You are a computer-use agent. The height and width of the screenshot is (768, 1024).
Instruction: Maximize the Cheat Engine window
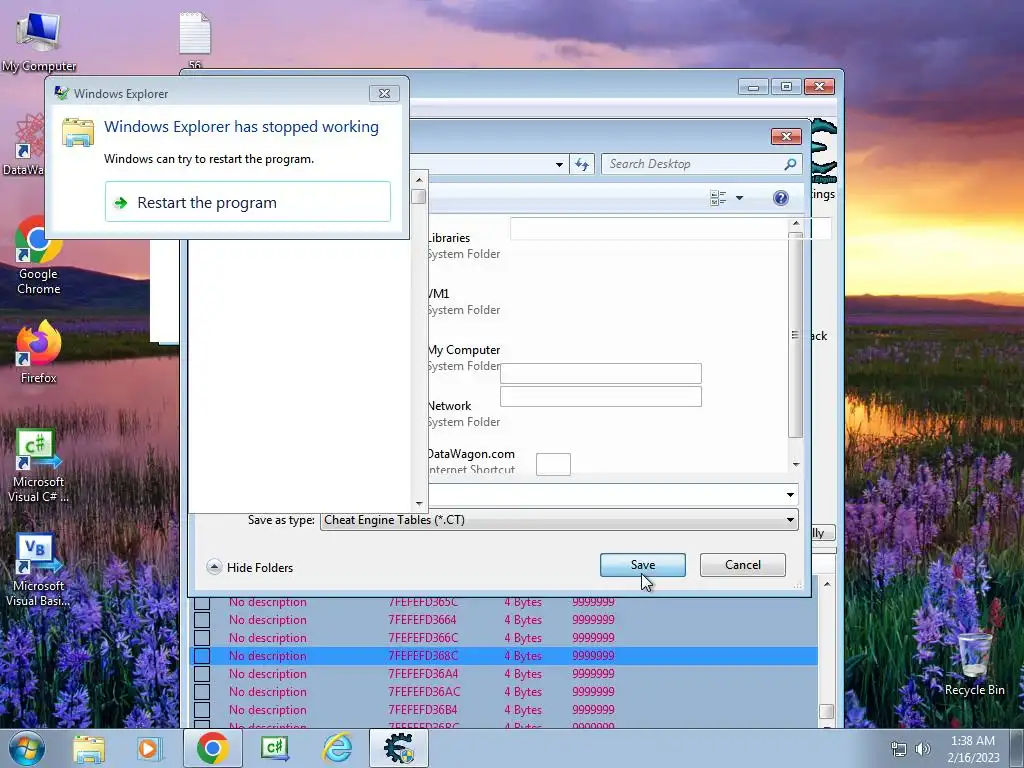click(x=786, y=86)
